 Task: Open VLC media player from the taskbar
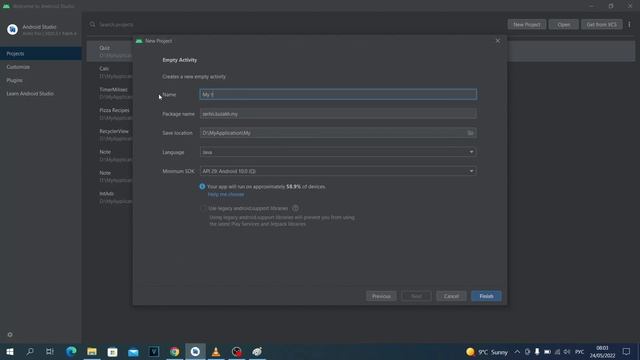click(216, 351)
